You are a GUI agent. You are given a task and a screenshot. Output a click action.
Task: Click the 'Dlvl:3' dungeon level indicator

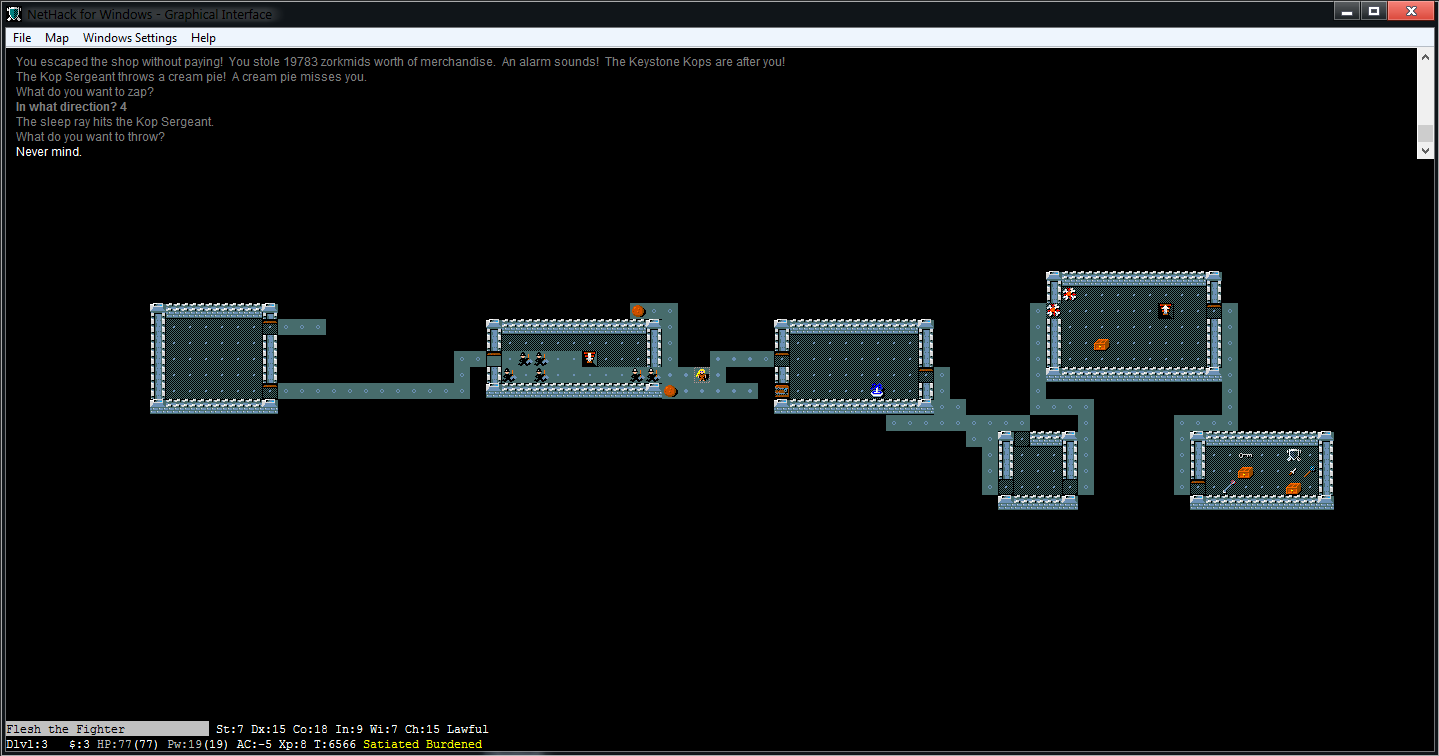(x=27, y=744)
